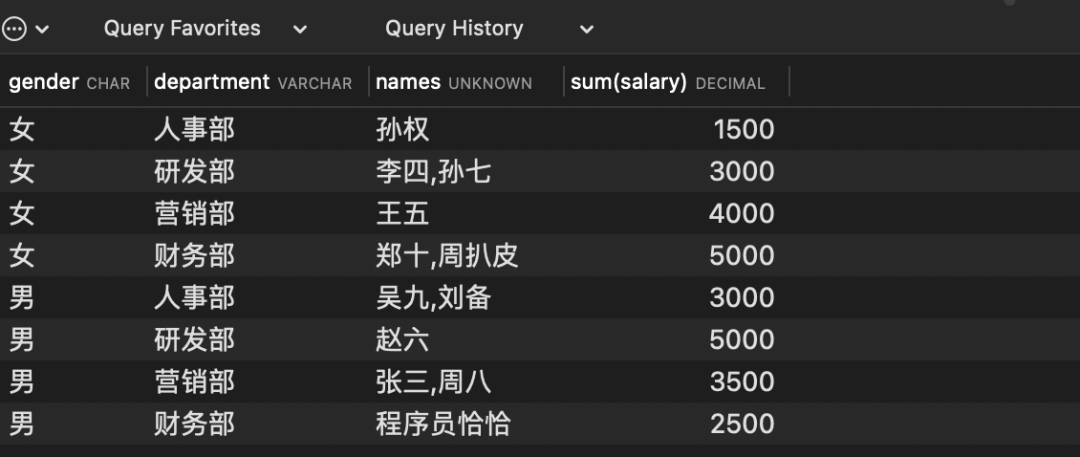Select 财务部 in the 程序员恰恰 row
This screenshot has width=1080, height=457.
point(194,424)
